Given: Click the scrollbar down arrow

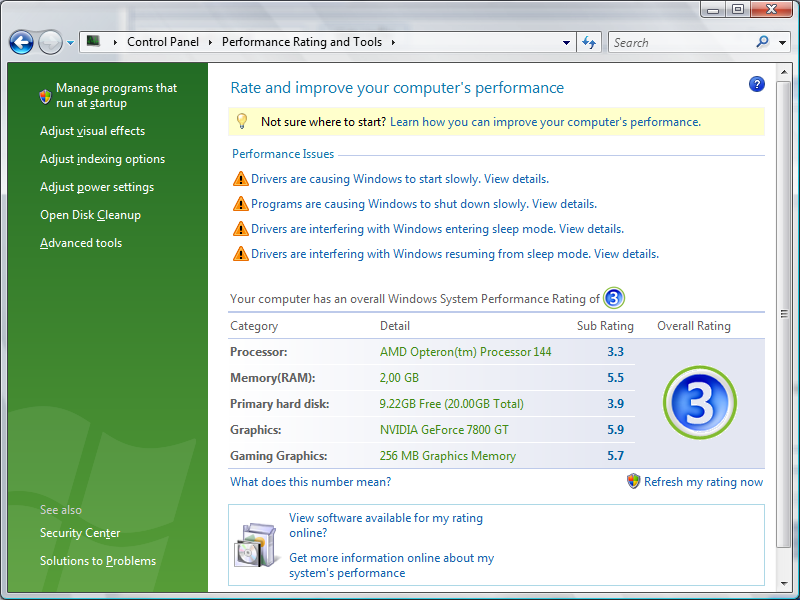Looking at the screenshot, I should coord(784,584).
